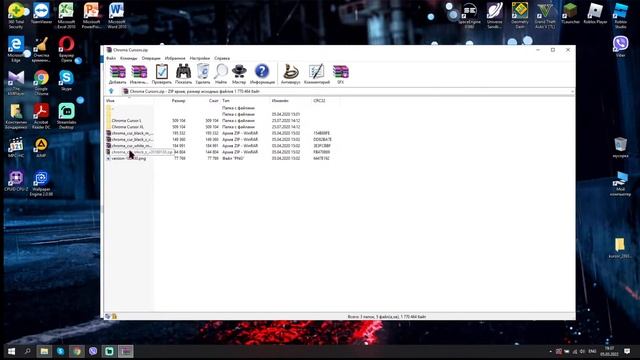Screen dimensions: 640x360
Task: Click the 'Файл PNG' type cell
Action: (233, 158)
